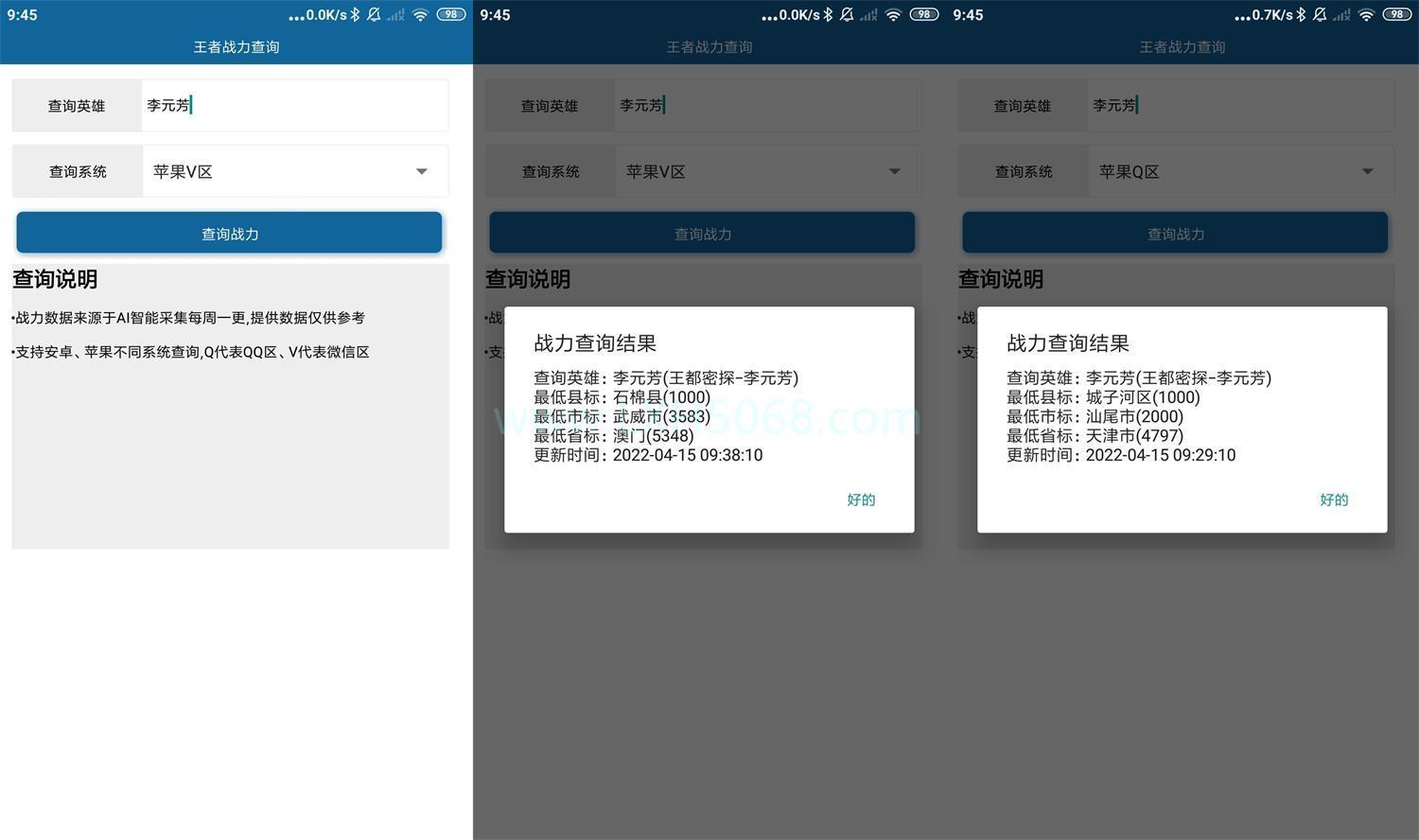Confirm 好的 in the dialog showing 城子河区
1419x840 pixels.
click(x=1334, y=499)
